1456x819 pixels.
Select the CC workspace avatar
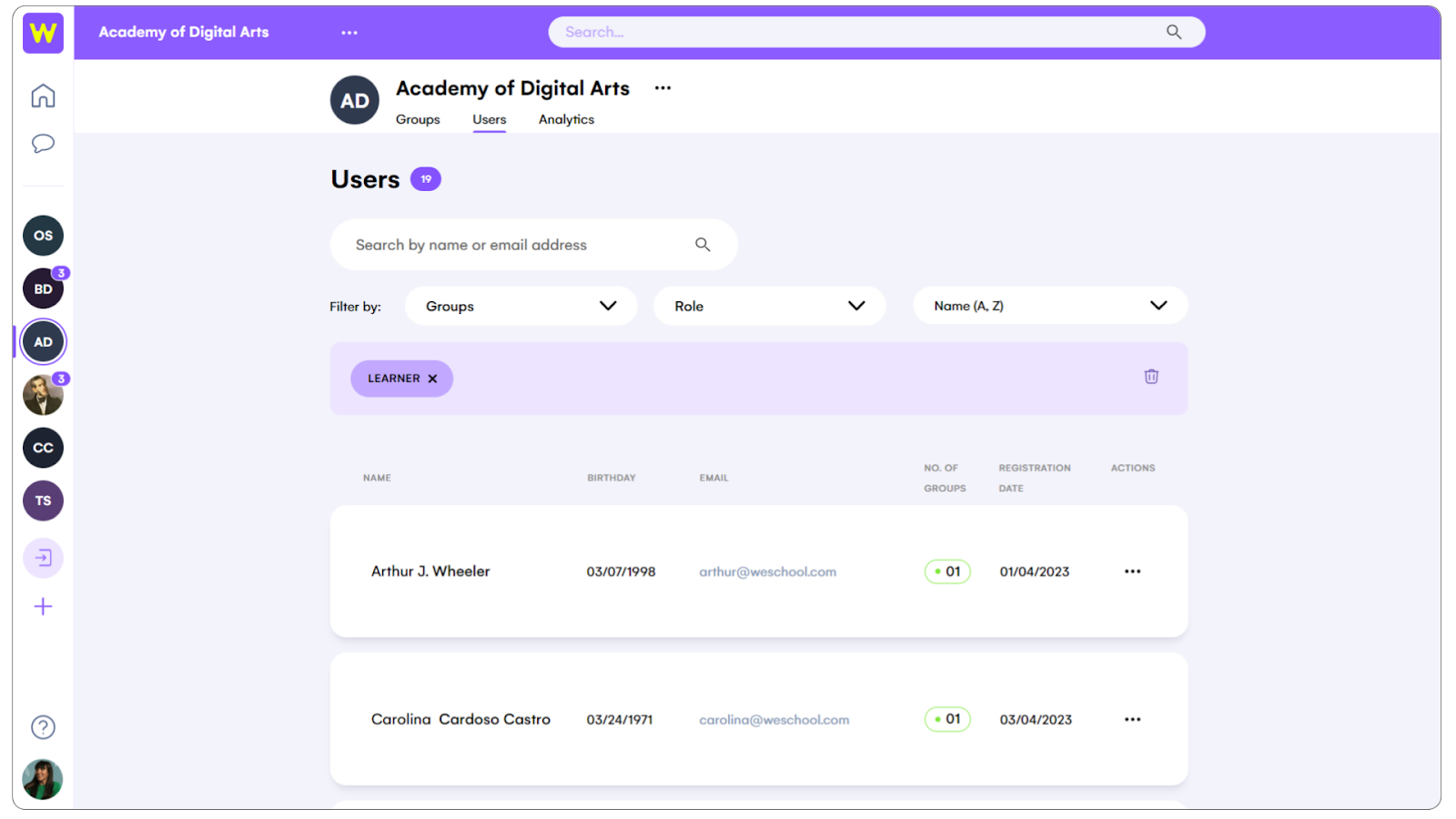(x=43, y=448)
